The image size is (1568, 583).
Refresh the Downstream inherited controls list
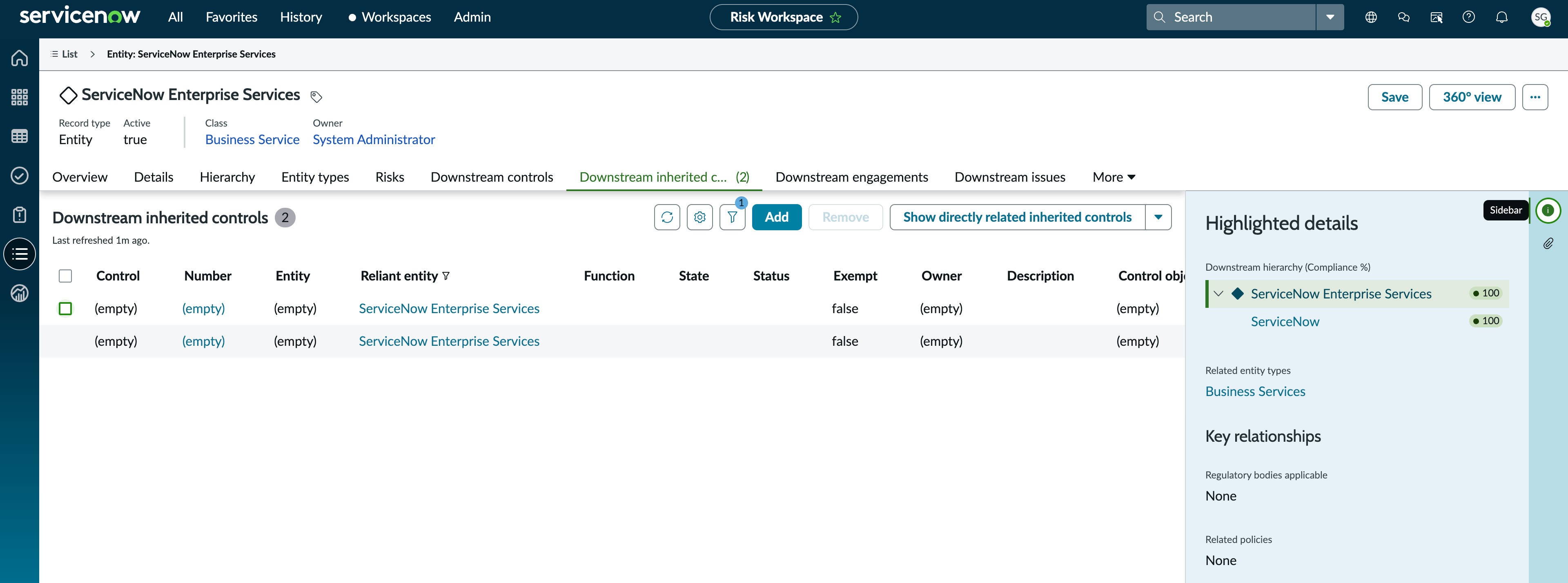667,217
